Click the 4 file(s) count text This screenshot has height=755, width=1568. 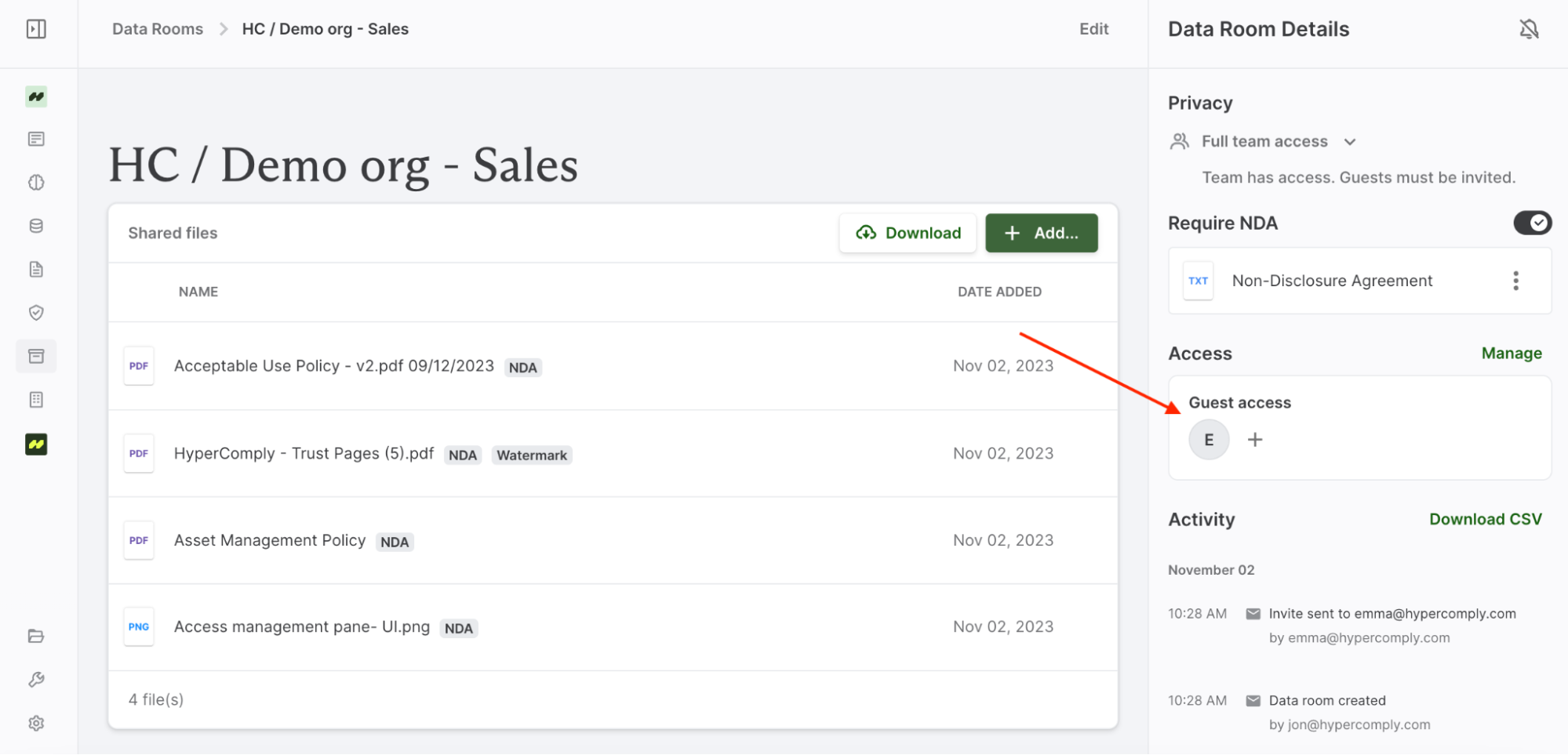click(x=156, y=699)
